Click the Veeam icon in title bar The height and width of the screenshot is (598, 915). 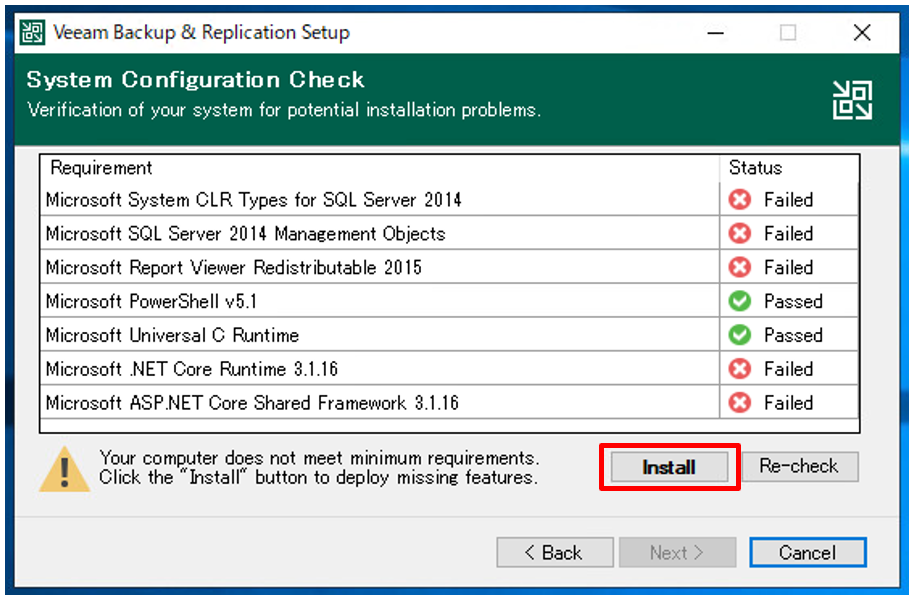pyautogui.click(x=32, y=32)
